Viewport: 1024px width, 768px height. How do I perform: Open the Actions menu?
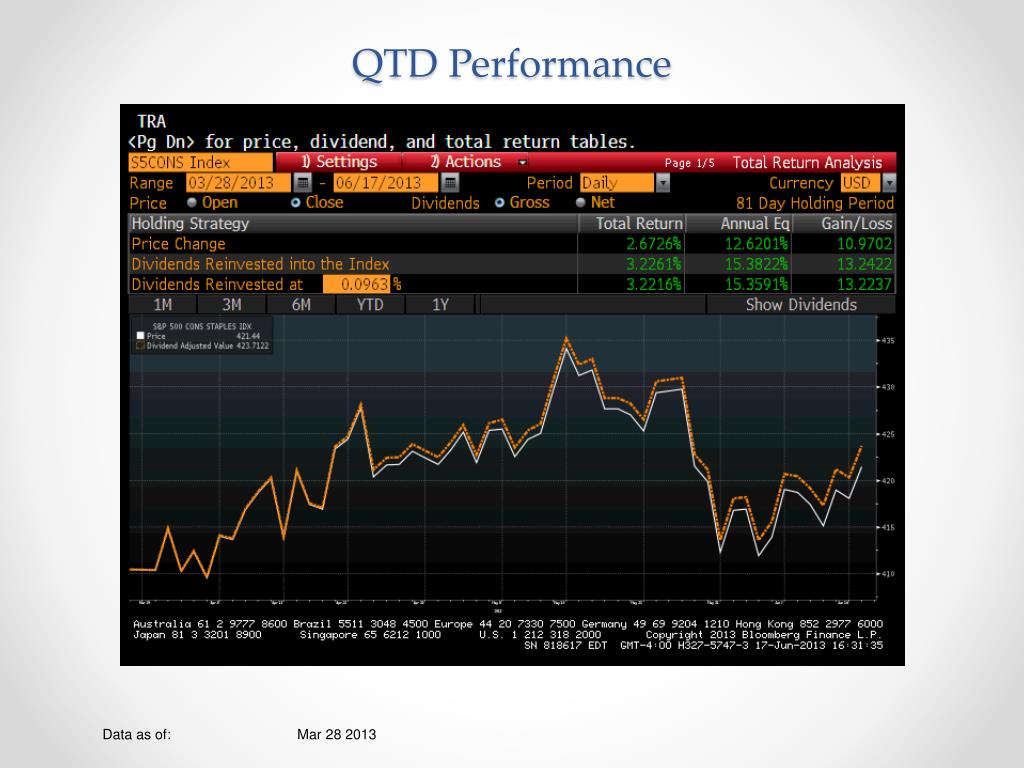pos(465,162)
